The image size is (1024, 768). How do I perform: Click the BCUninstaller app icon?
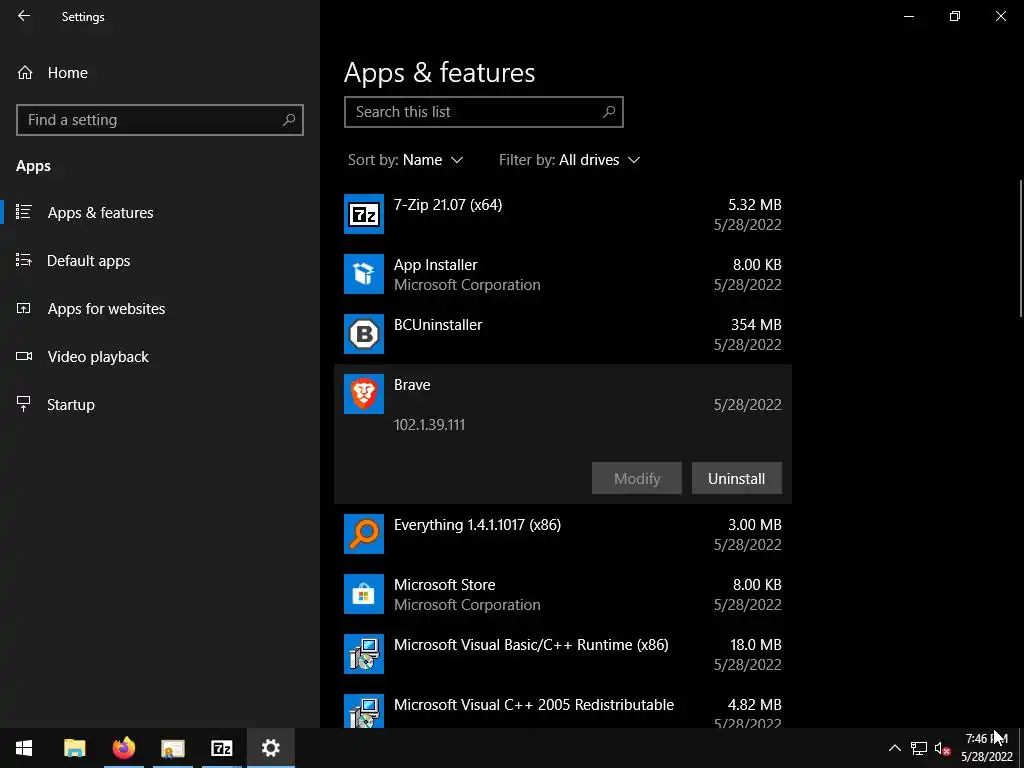(364, 334)
